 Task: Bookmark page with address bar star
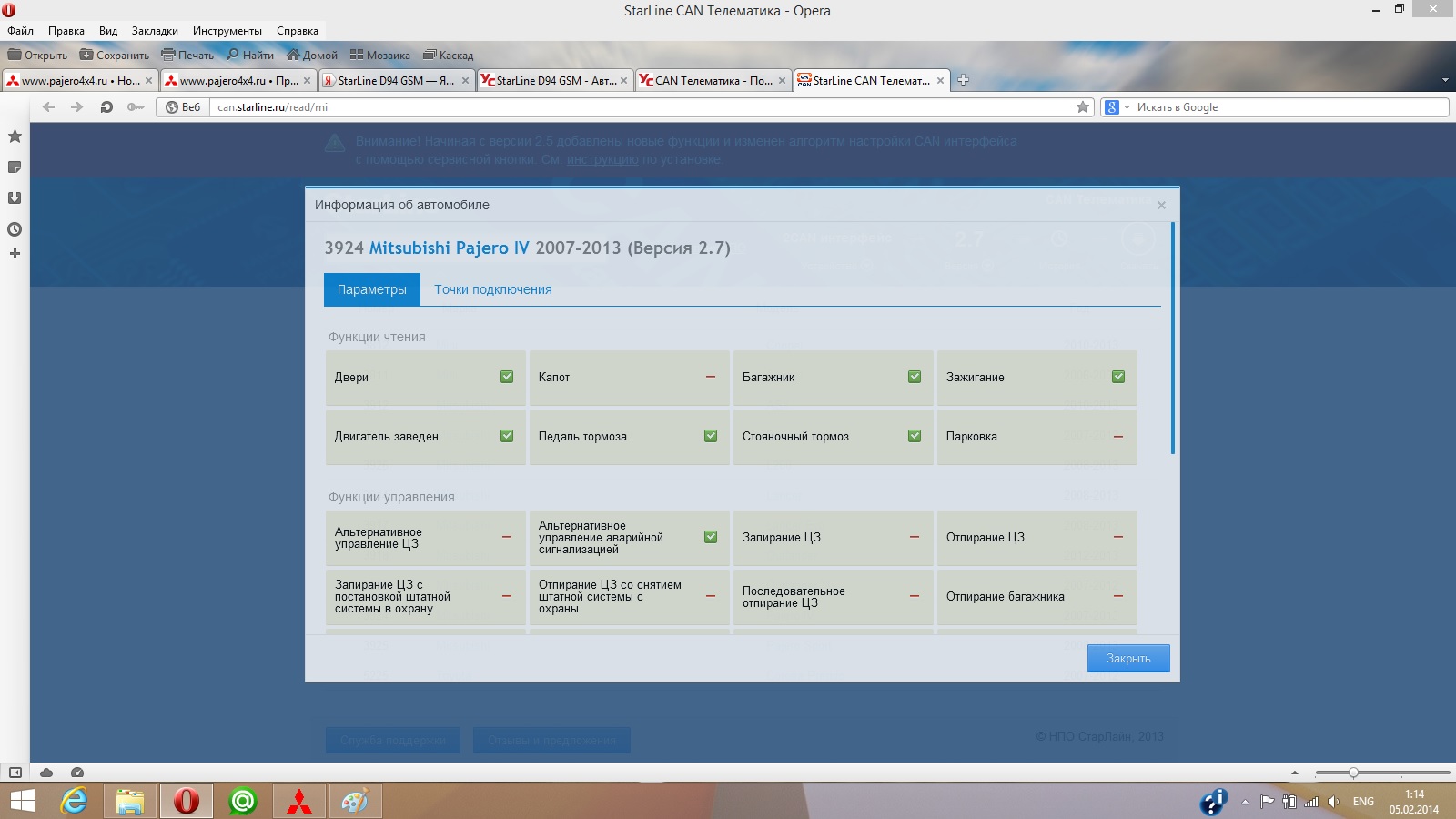point(1083,107)
